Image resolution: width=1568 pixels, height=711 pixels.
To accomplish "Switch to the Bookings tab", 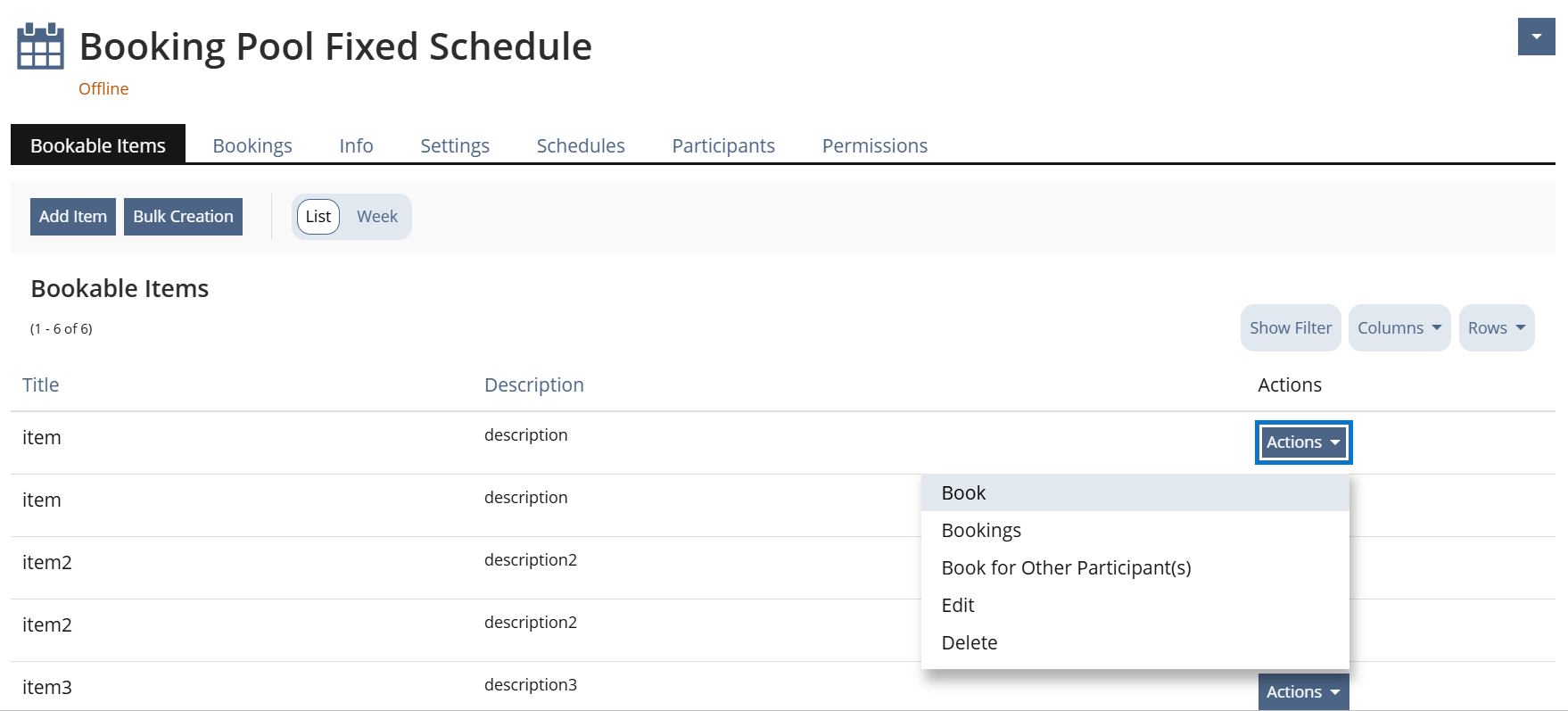I will [x=252, y=145].
